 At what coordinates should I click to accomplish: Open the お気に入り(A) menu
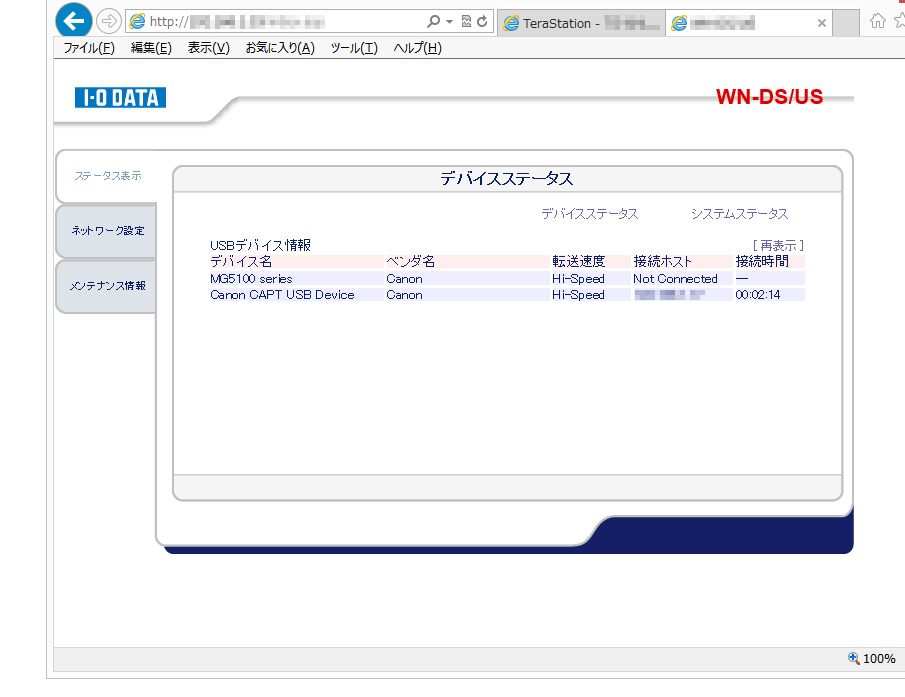[280, 48]
